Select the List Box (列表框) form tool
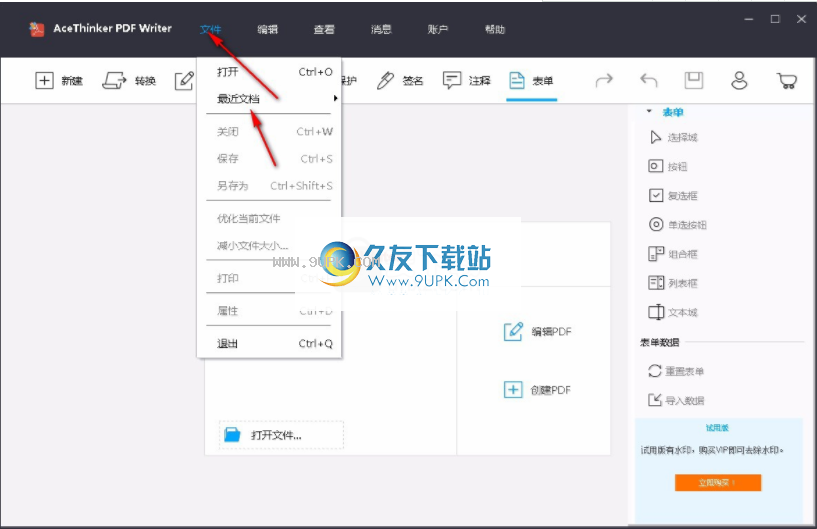Viewport: 817px width, 529px height. coord(673,283)
